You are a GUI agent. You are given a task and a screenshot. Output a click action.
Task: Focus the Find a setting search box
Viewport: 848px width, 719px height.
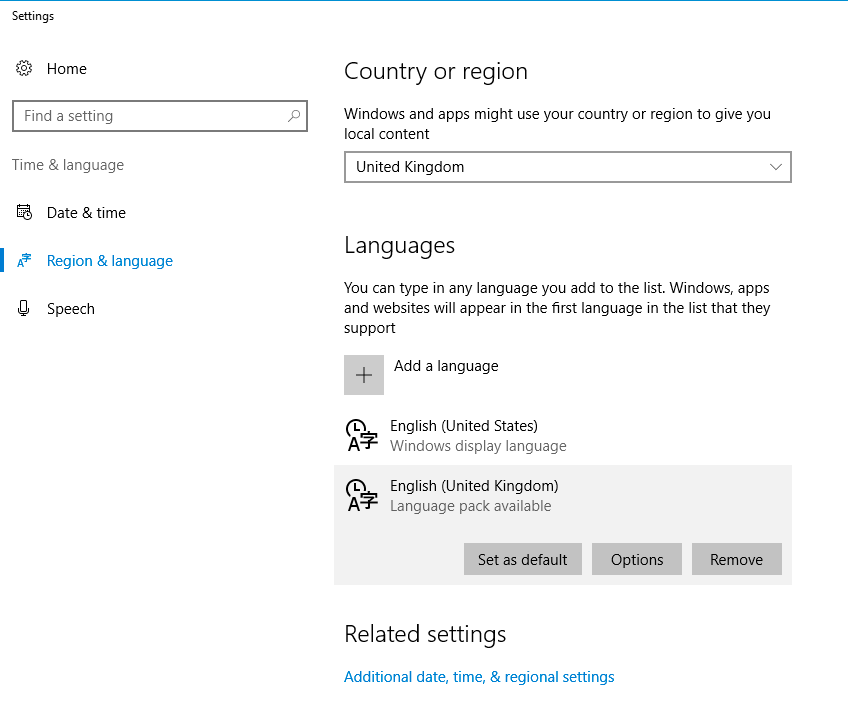pyautogui.click(x=160, y=116)
